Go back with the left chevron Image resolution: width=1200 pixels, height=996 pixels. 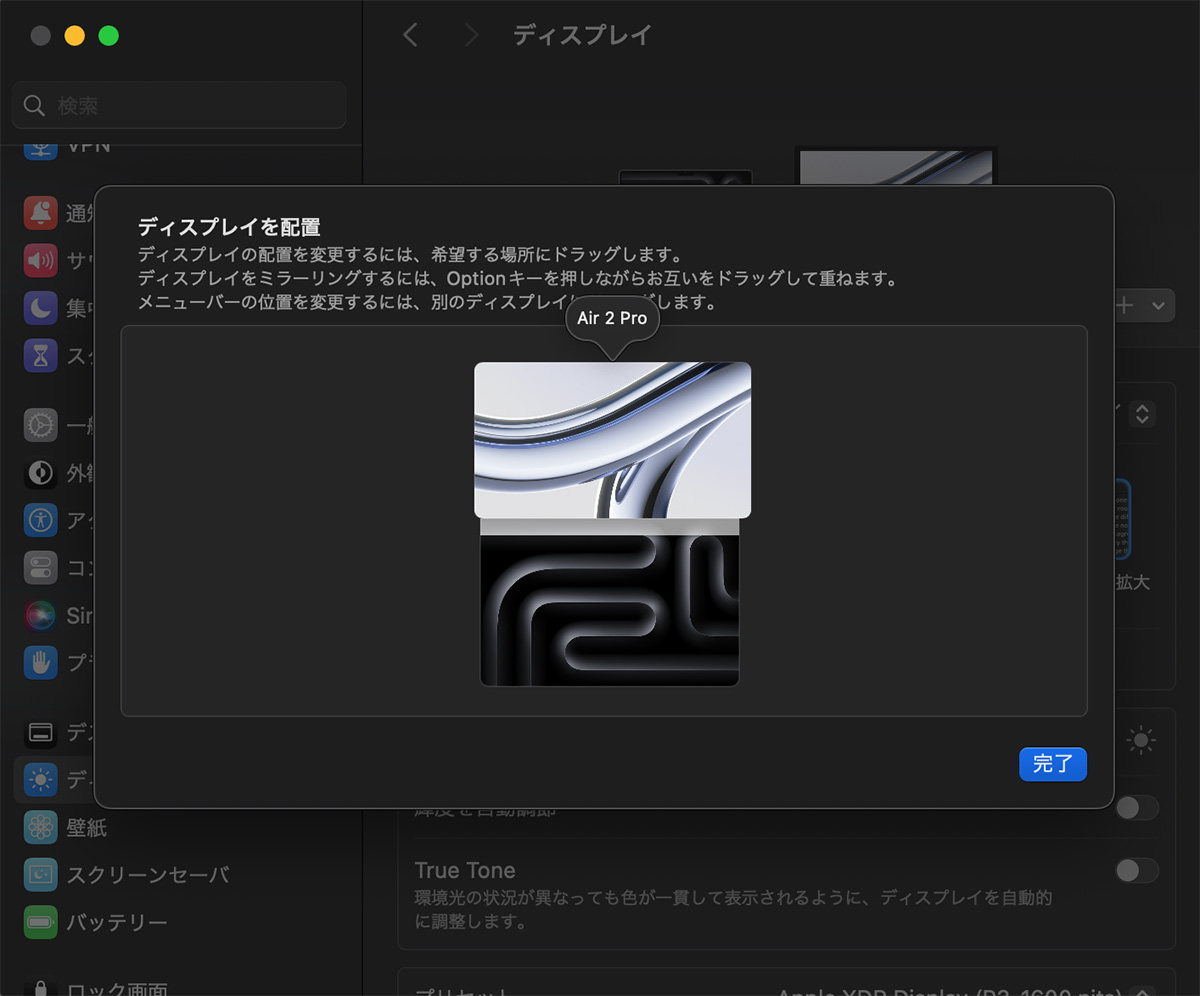[x=410, y=35]
